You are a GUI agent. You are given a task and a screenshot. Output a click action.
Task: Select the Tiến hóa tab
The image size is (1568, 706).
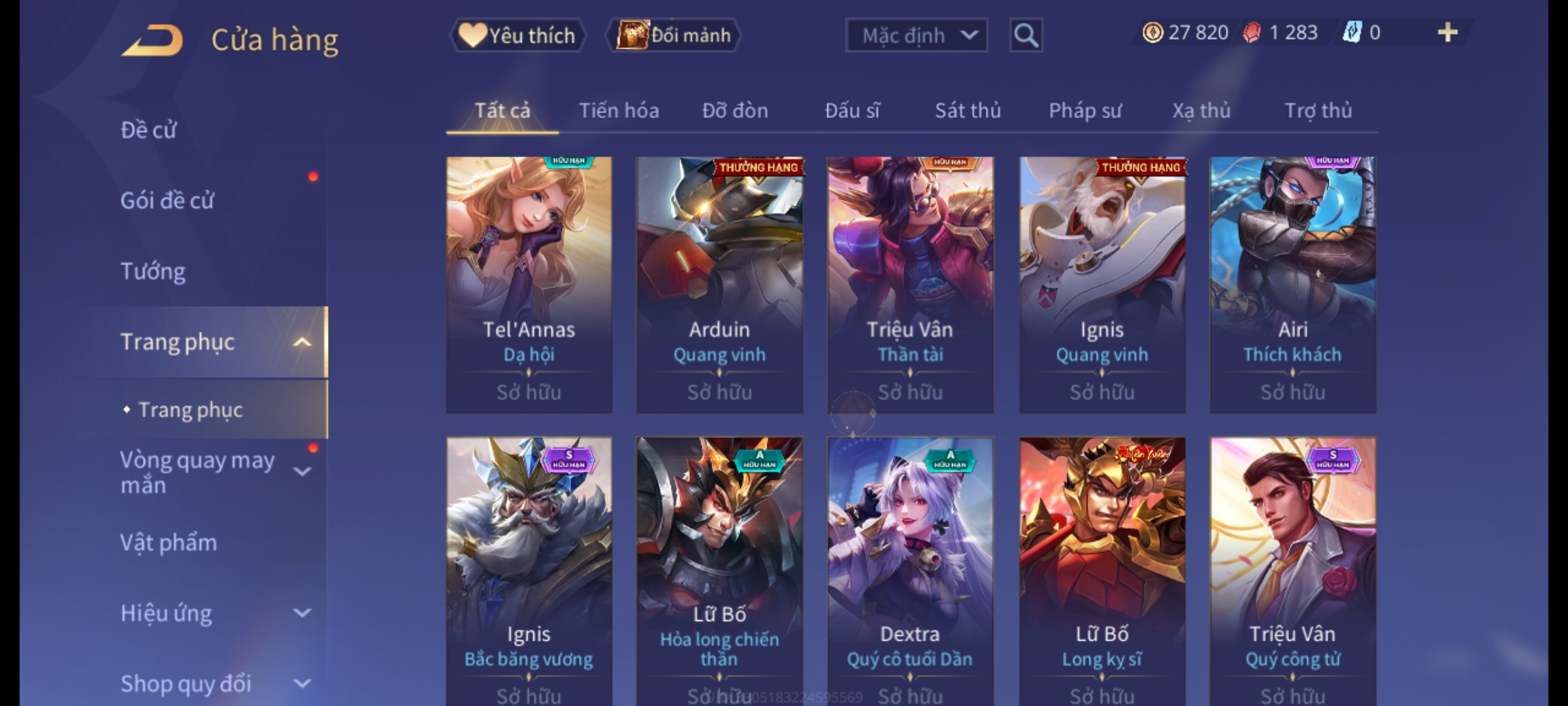click(619, 110)
